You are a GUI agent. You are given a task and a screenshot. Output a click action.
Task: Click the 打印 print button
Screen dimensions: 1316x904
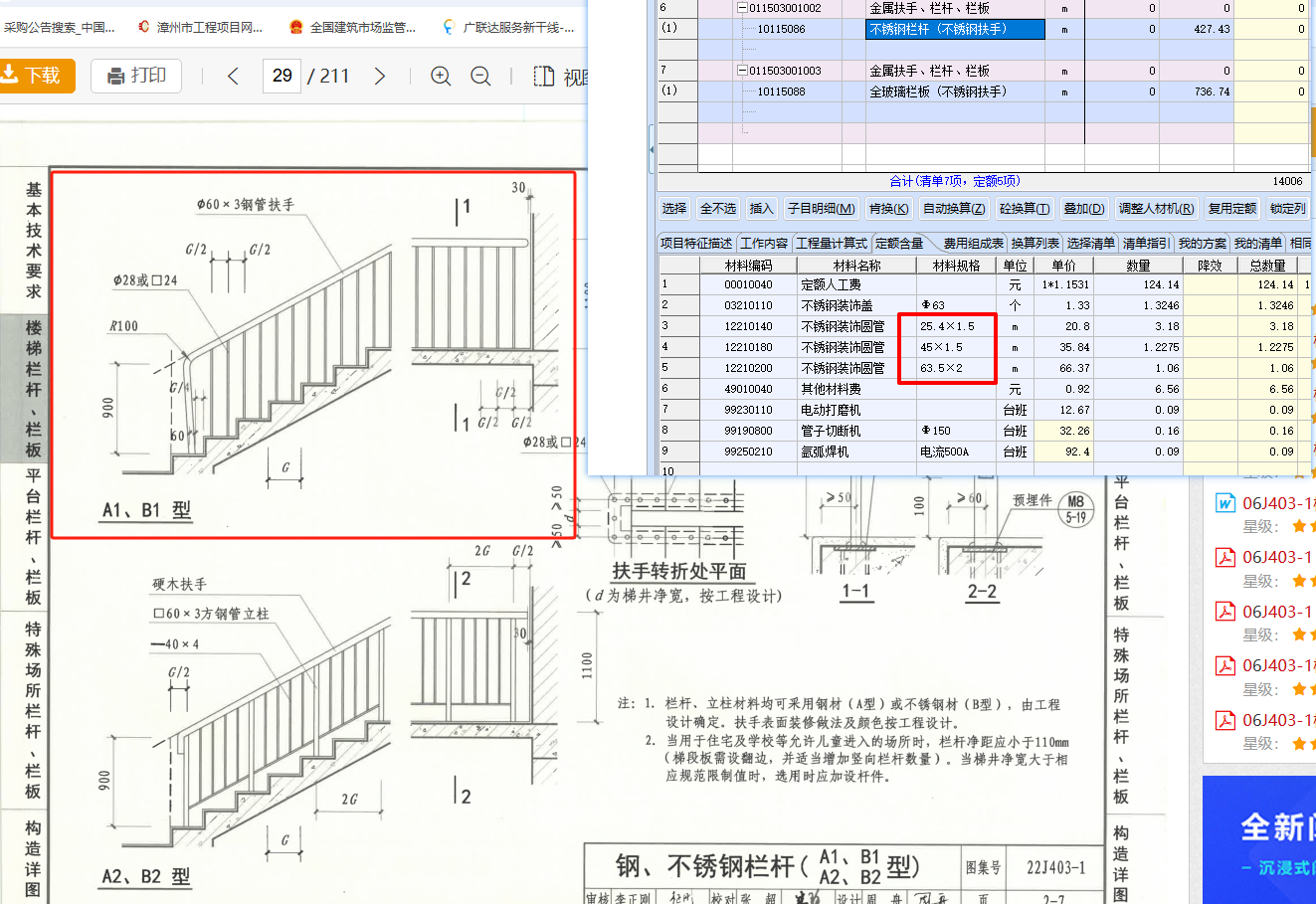pos(136,76)
